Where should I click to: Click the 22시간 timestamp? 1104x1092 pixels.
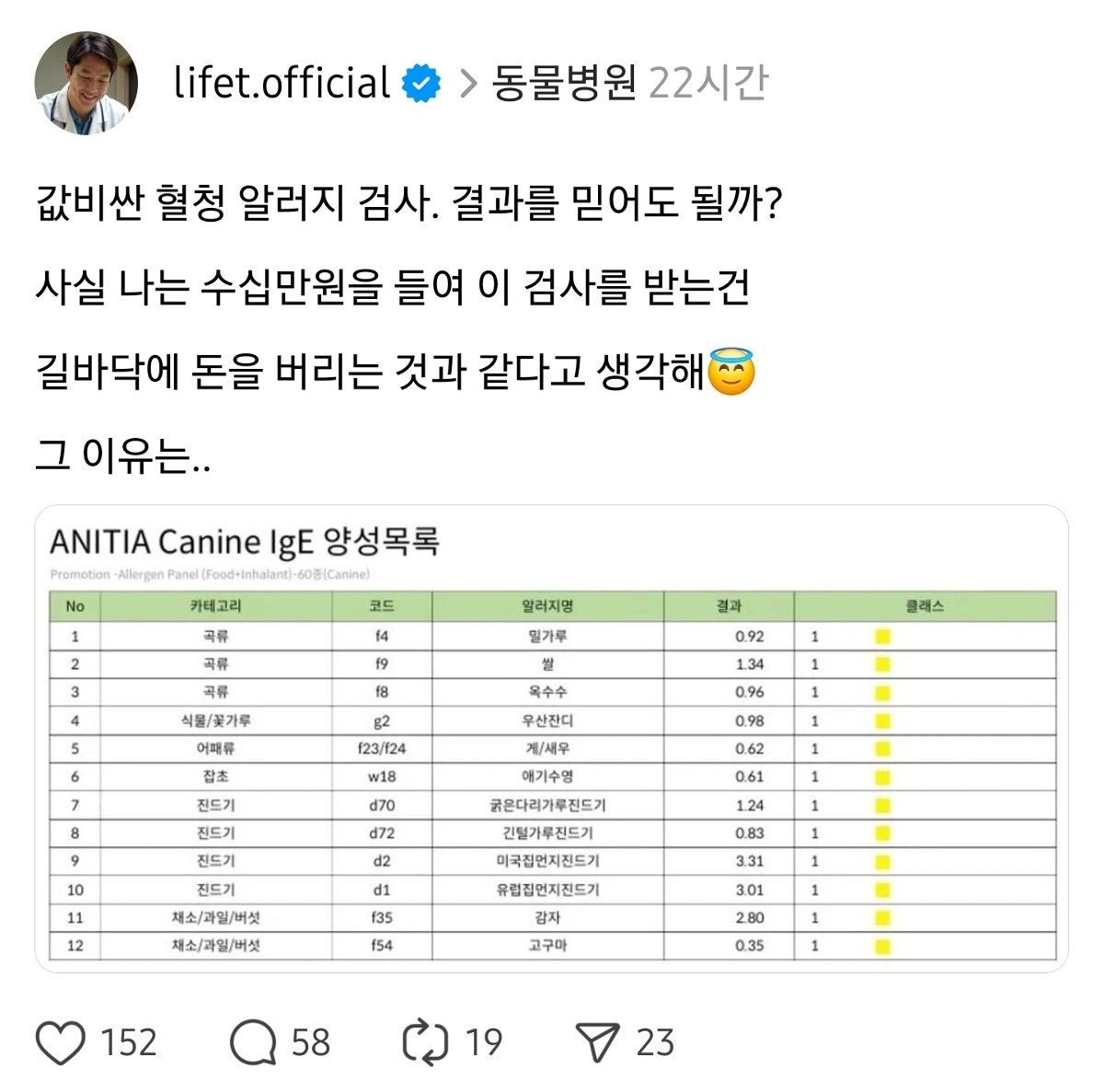[707, 84]
